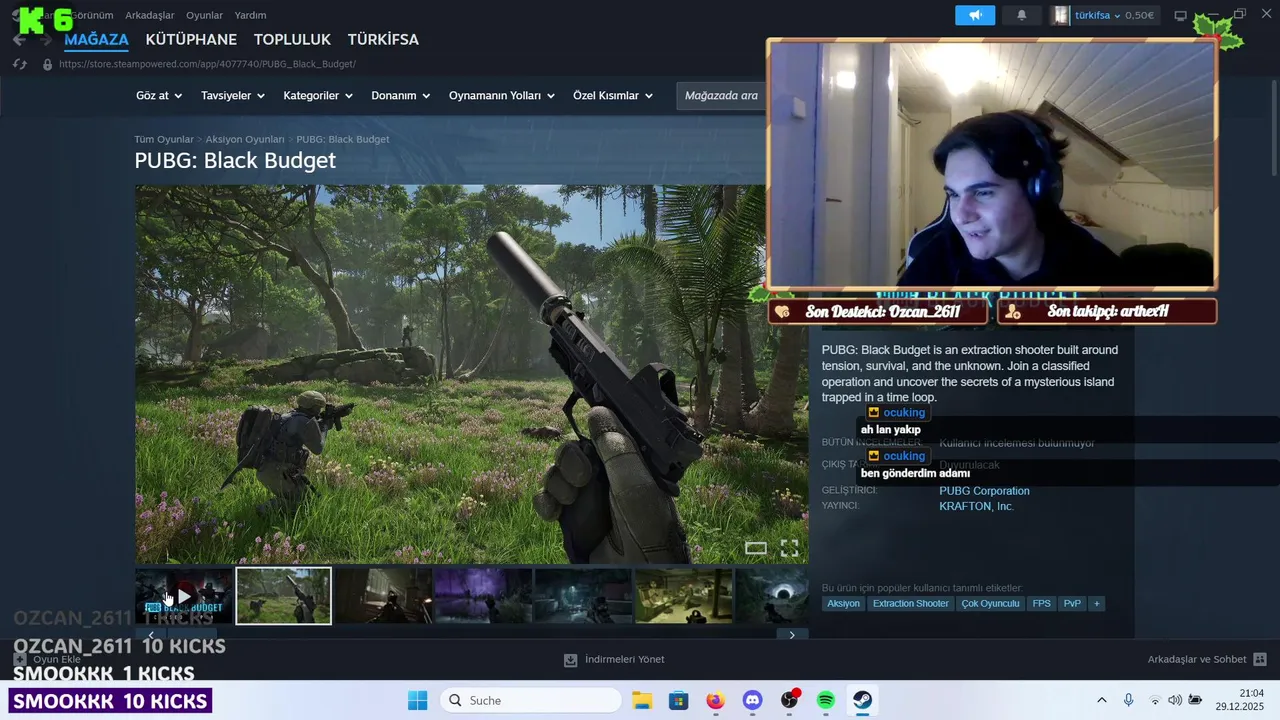This screenshot has height=720, width=1280.
Task: Enter Big Picture mode via monitor icon
Action: [x=1180, y=15]
